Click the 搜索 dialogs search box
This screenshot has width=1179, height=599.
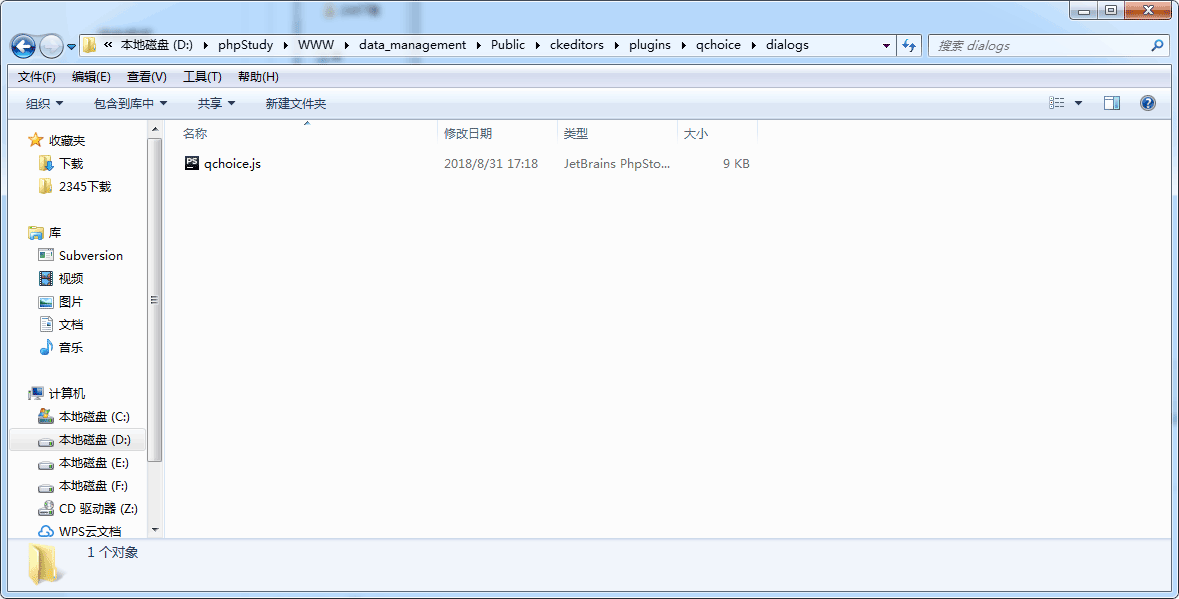point(1040,46)
